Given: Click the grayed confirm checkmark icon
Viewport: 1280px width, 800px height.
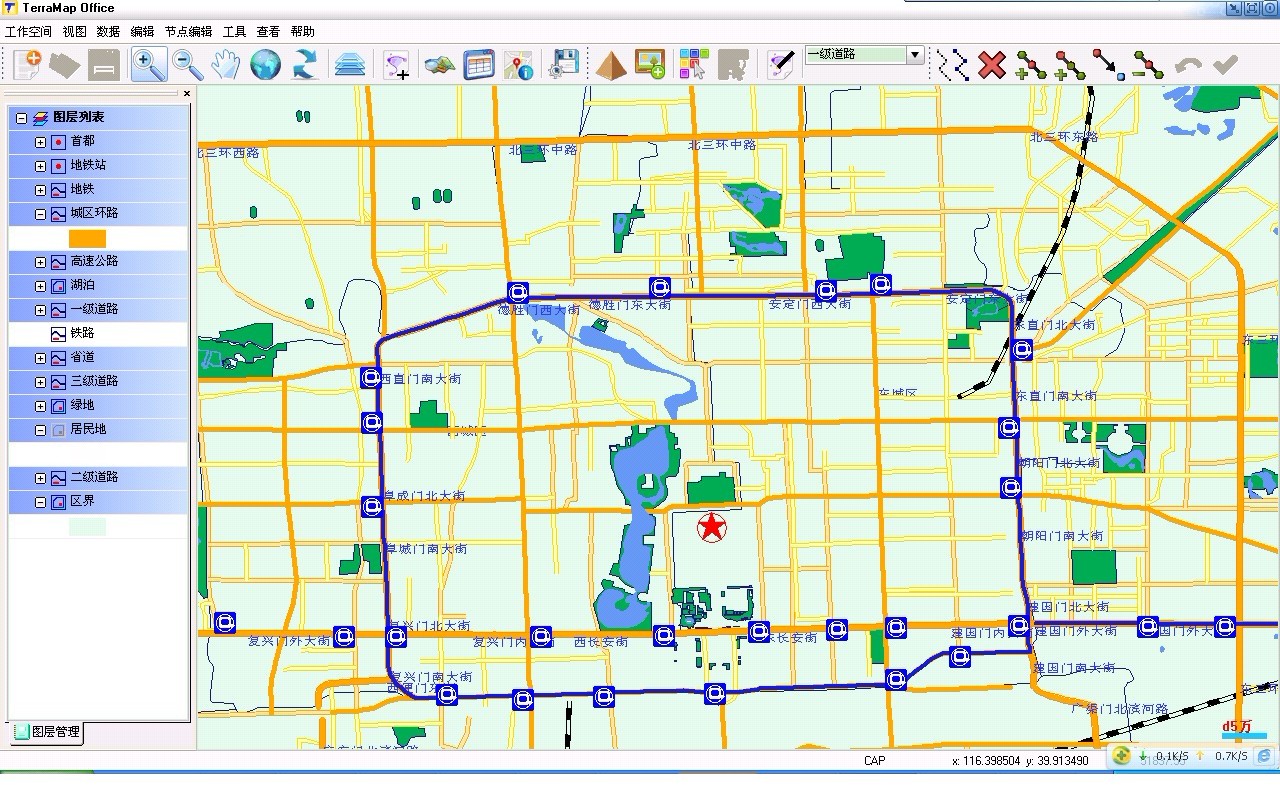Looking at the screenshot, I should [1226, 65].
